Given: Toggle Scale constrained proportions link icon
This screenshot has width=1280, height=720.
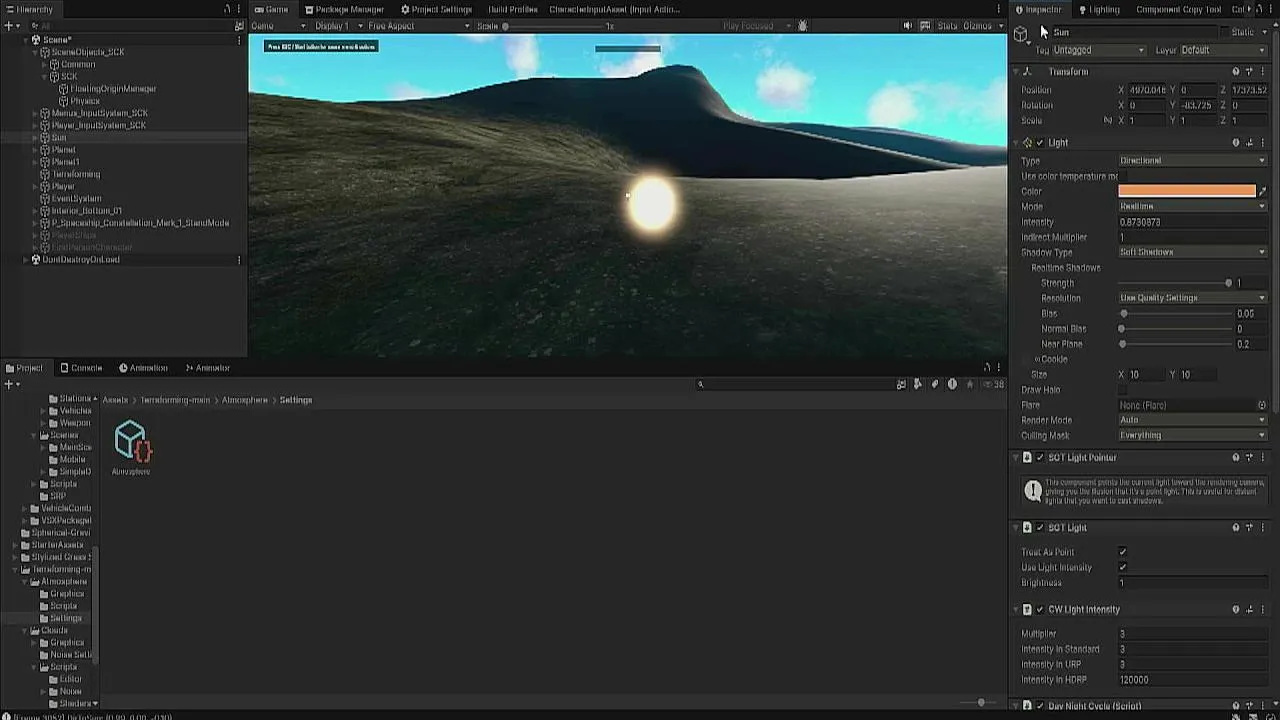Looking at the screenshot, I should pos(1107,120).
